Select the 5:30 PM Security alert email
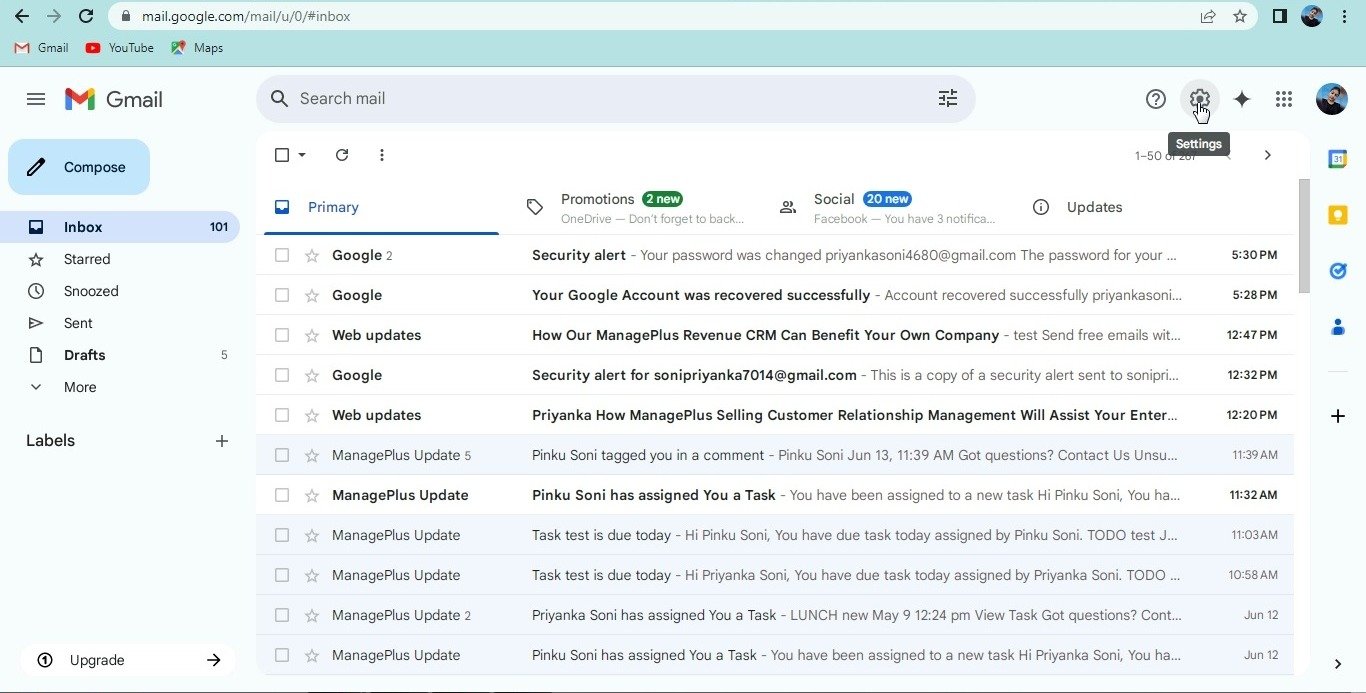 (x=282, y=255)
